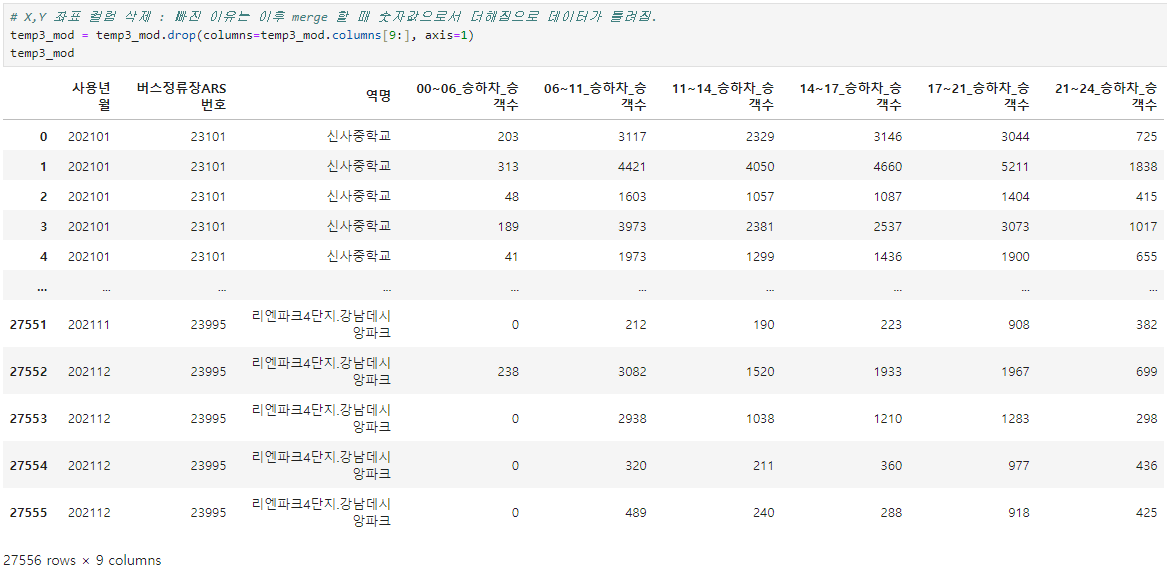Click the 06~11_승하차_승객수 column header
Viewport: 1167px width, 573px height.
[595, 97]
